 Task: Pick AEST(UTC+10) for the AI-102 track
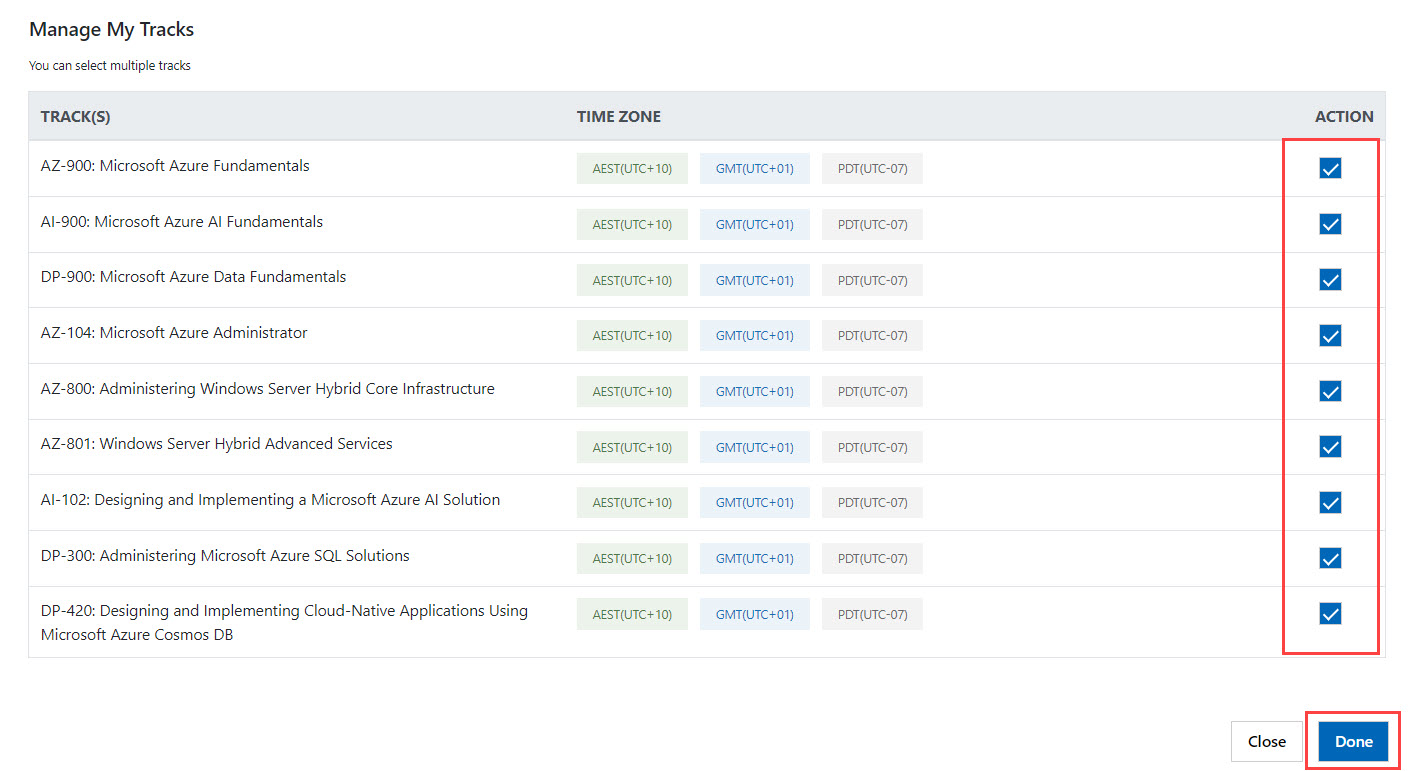click(632, 502)
